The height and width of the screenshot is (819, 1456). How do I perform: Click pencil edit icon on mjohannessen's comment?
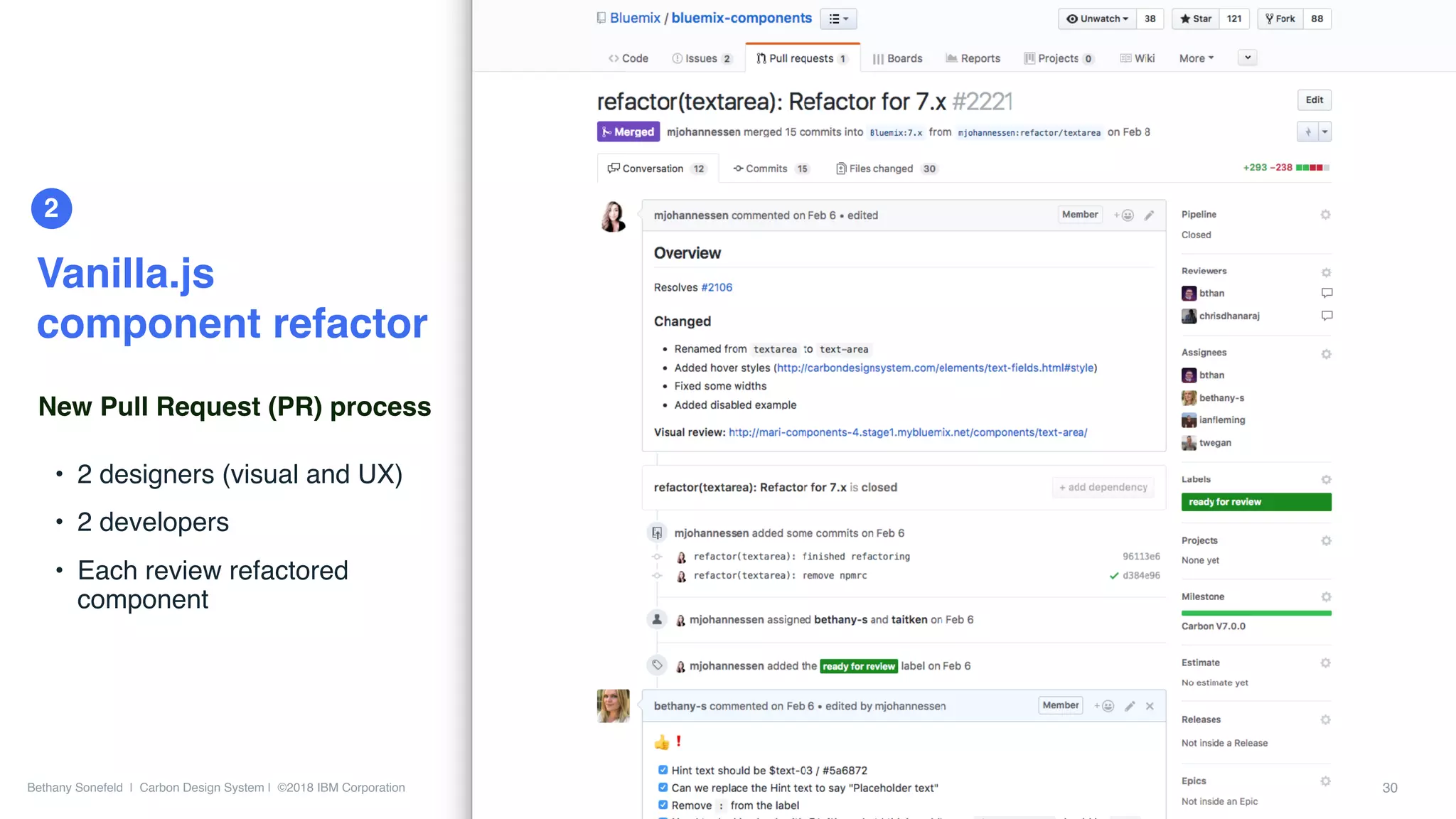coord(1149,215)
